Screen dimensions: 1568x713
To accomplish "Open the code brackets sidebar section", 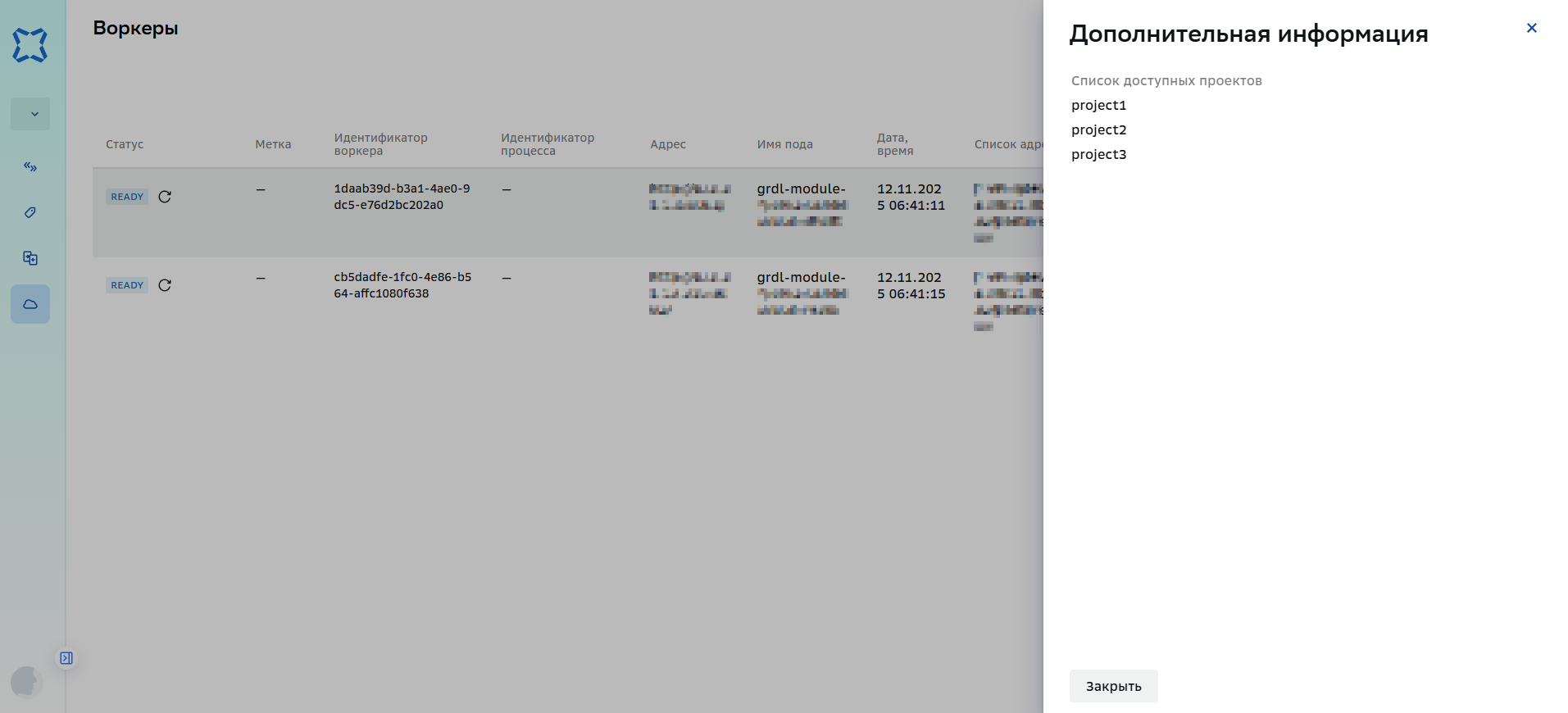I will (30, 166).
